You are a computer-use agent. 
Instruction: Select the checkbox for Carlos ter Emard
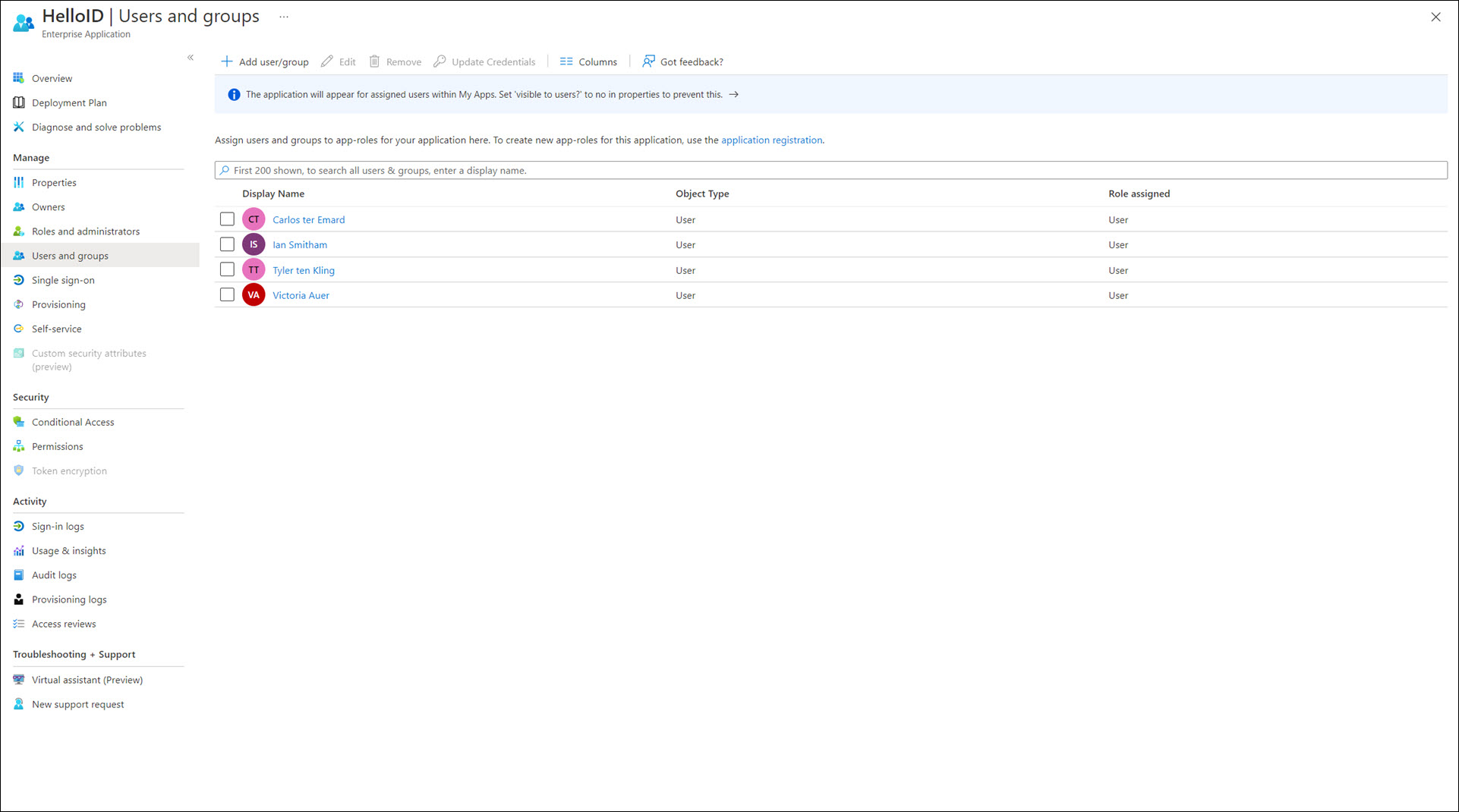coord(227,219)
